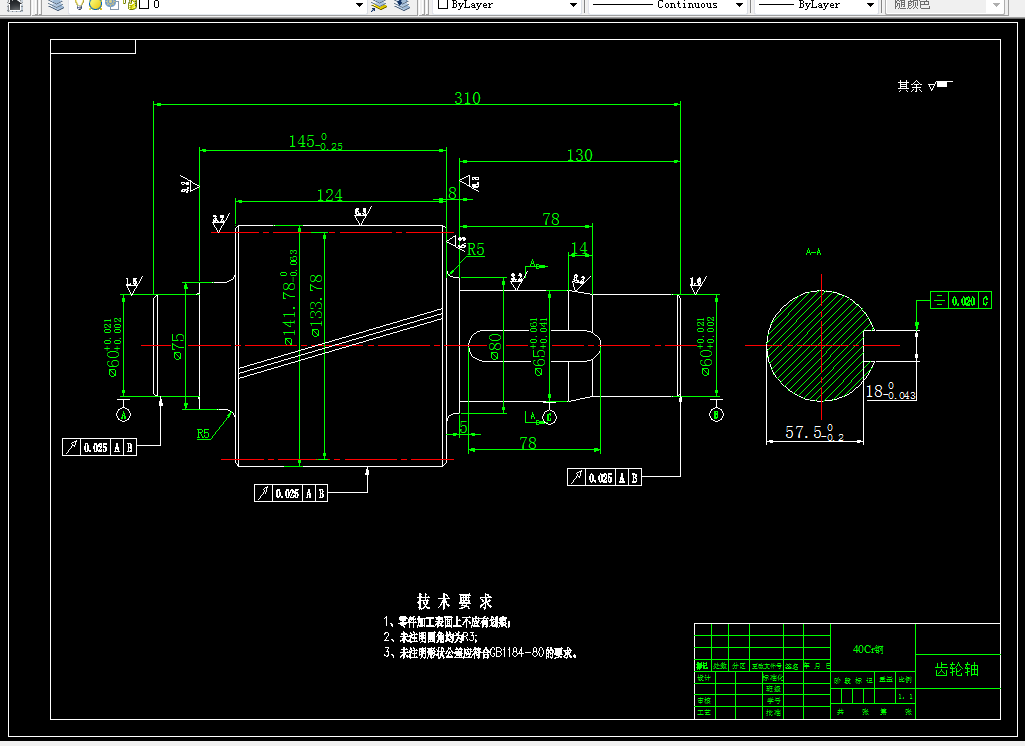Click layer 0's white color square
Viewport: 1025px width, 746px height.
pyautogui.click(x=144, y=5)
